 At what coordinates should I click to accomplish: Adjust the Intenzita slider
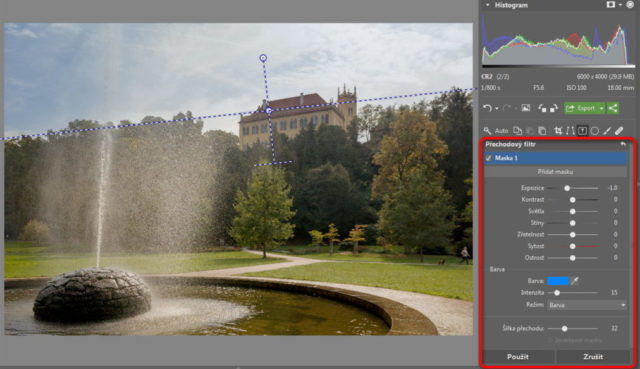tap(572, 293)
